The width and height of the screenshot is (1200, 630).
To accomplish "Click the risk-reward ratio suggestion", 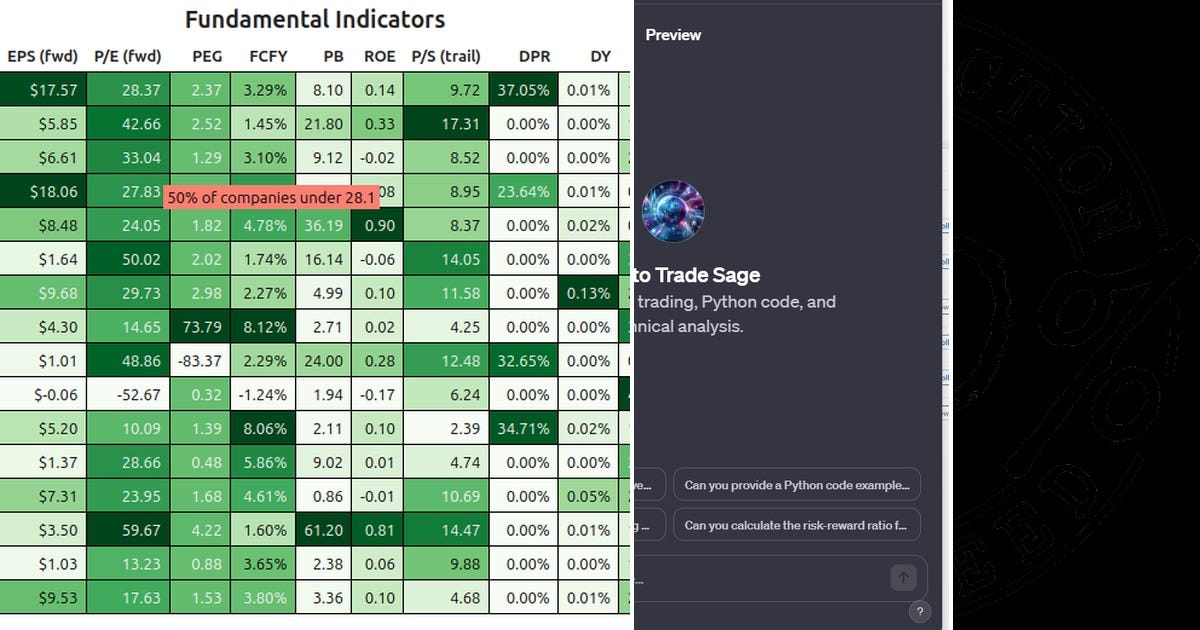I will tap(796, 524).
